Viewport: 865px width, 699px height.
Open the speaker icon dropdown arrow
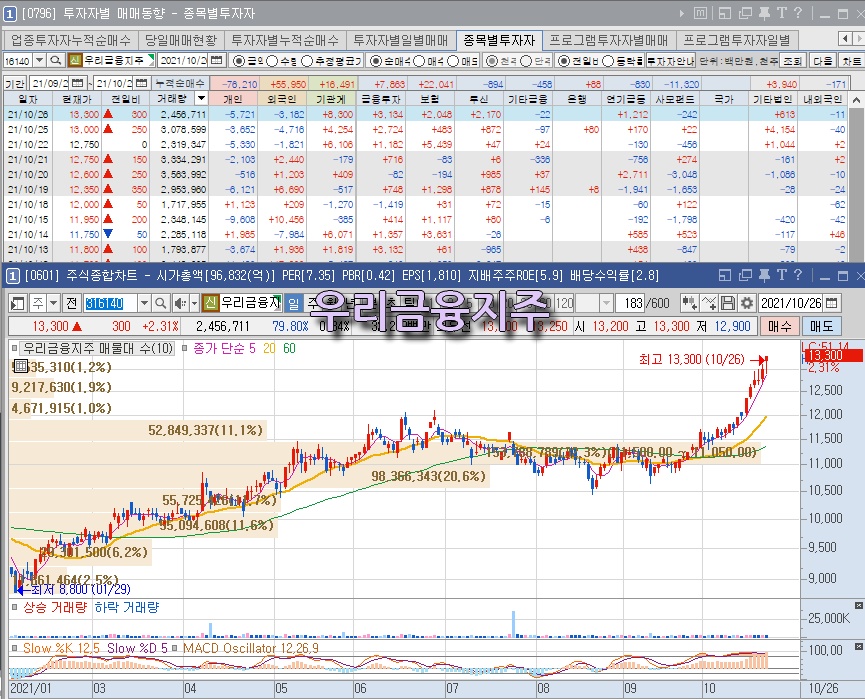click(194, 303)
